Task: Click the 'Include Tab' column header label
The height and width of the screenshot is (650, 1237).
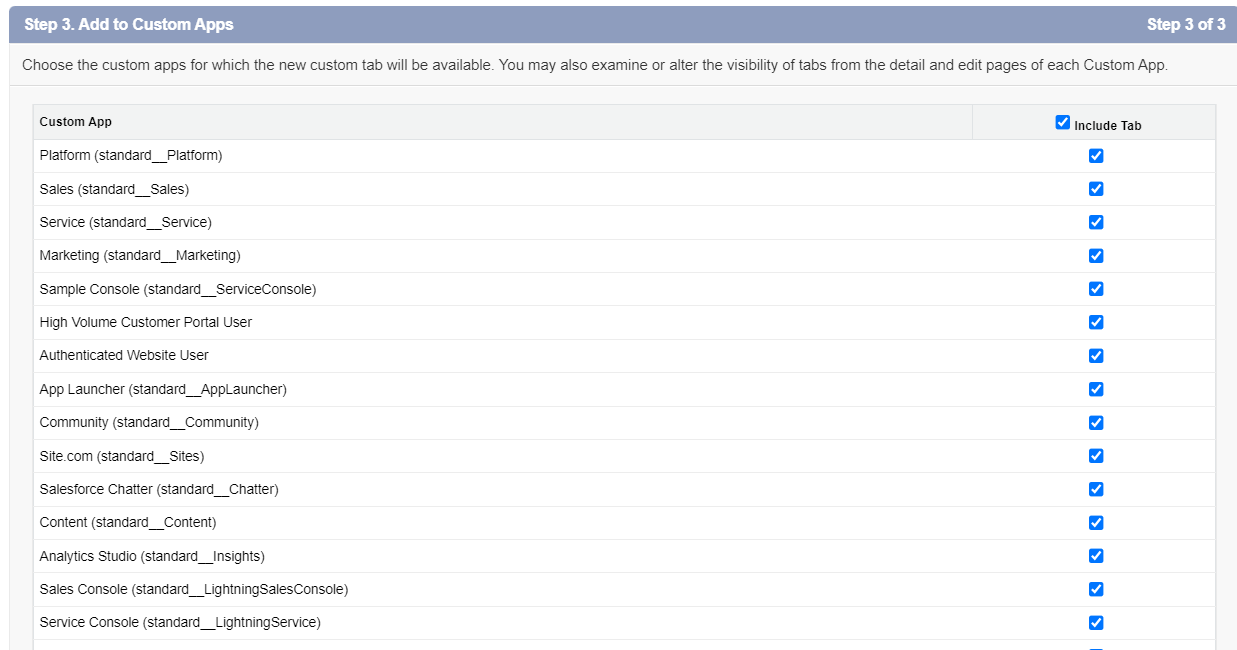Action: (x=1108, y=126)
